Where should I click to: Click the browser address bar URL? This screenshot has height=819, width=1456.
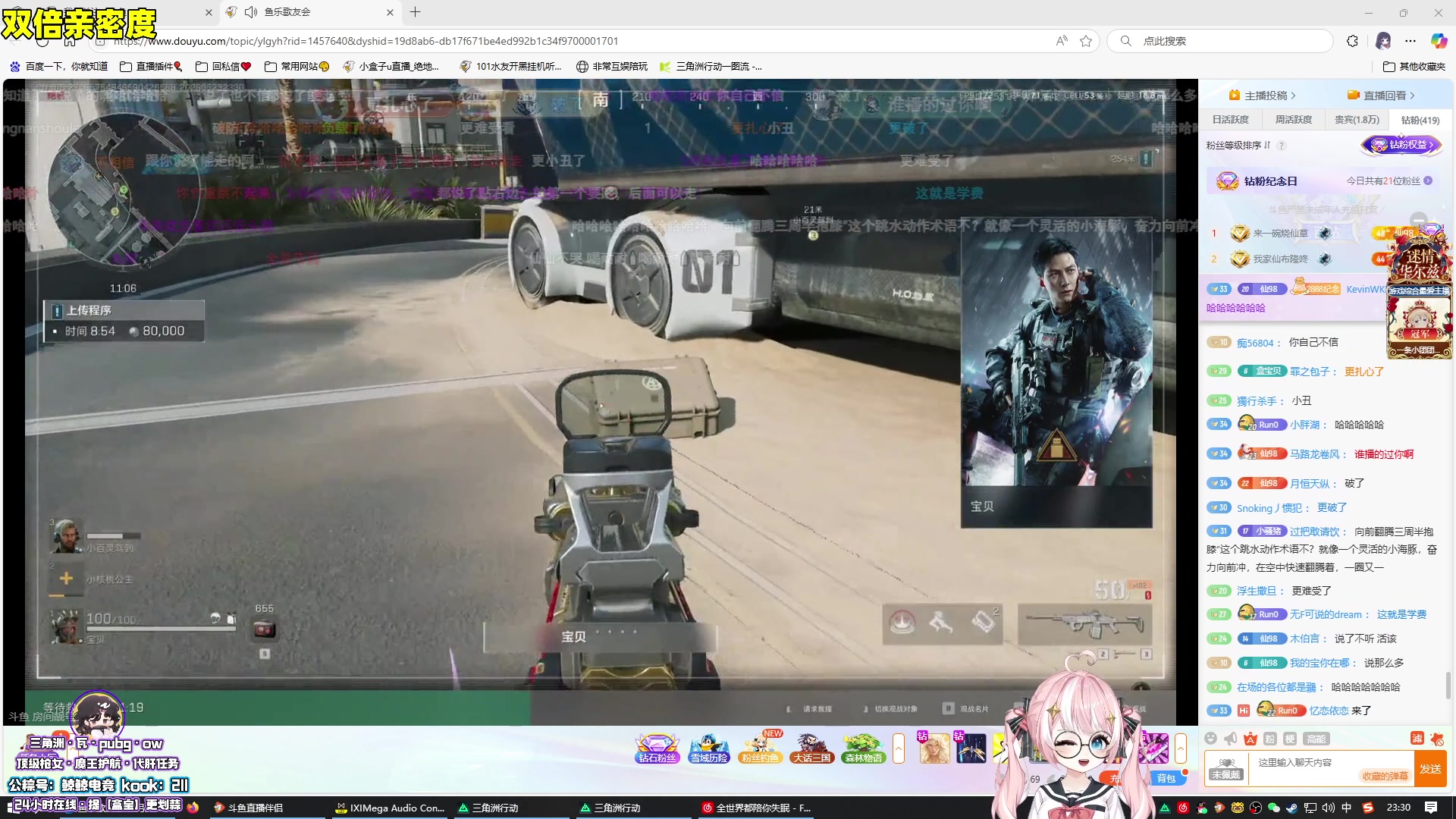click(366, 41)
